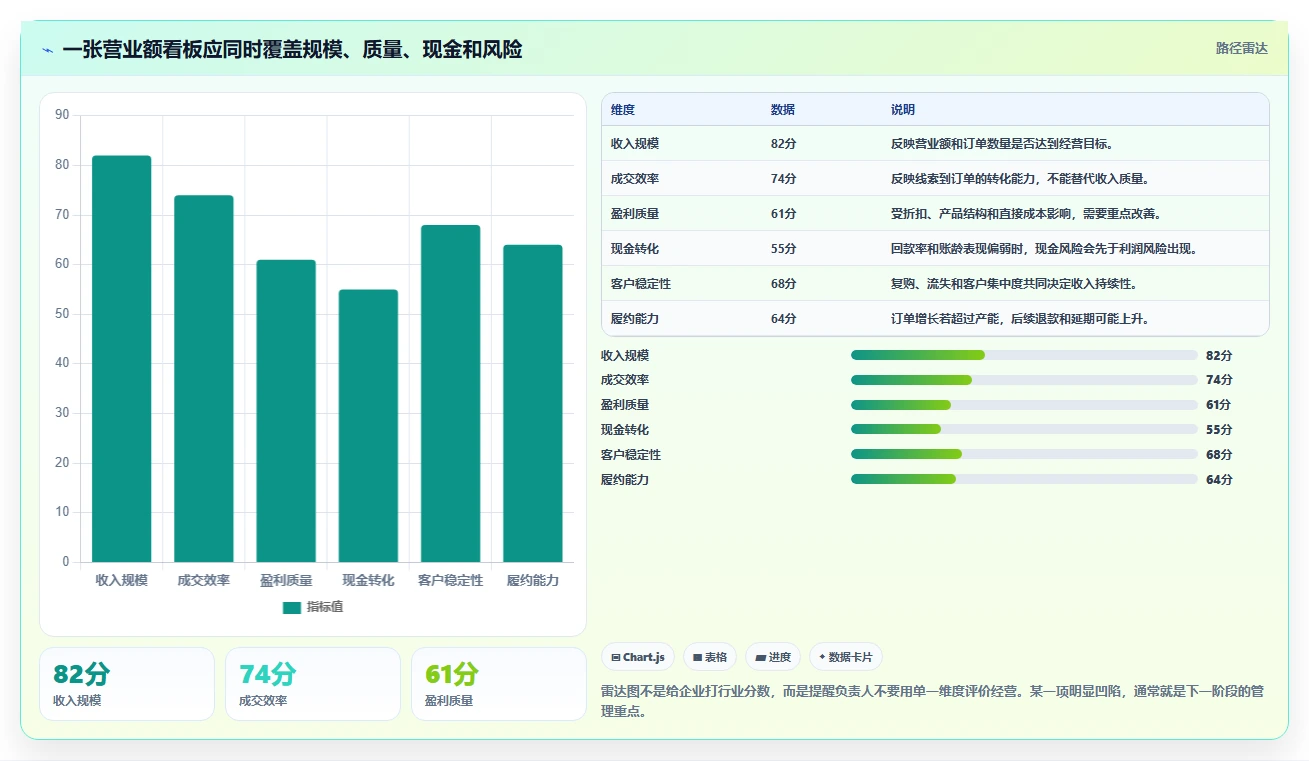
Task: Click the 收入规模 progress bar
Action: 1024,355
